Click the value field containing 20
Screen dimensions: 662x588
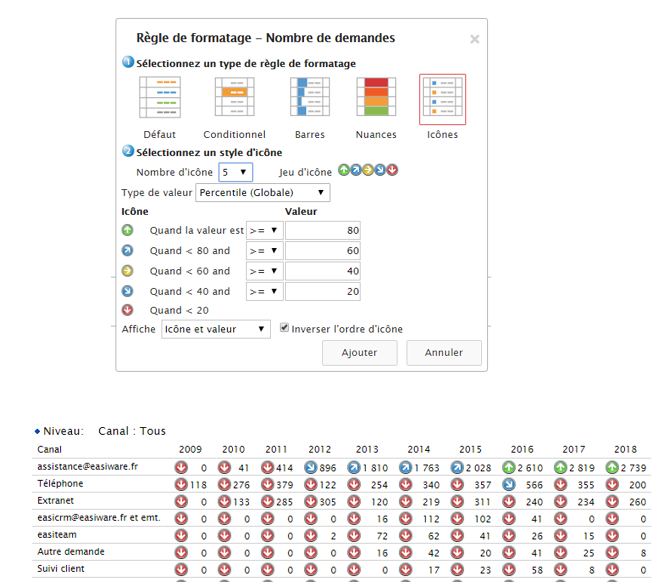pos(323,292)
